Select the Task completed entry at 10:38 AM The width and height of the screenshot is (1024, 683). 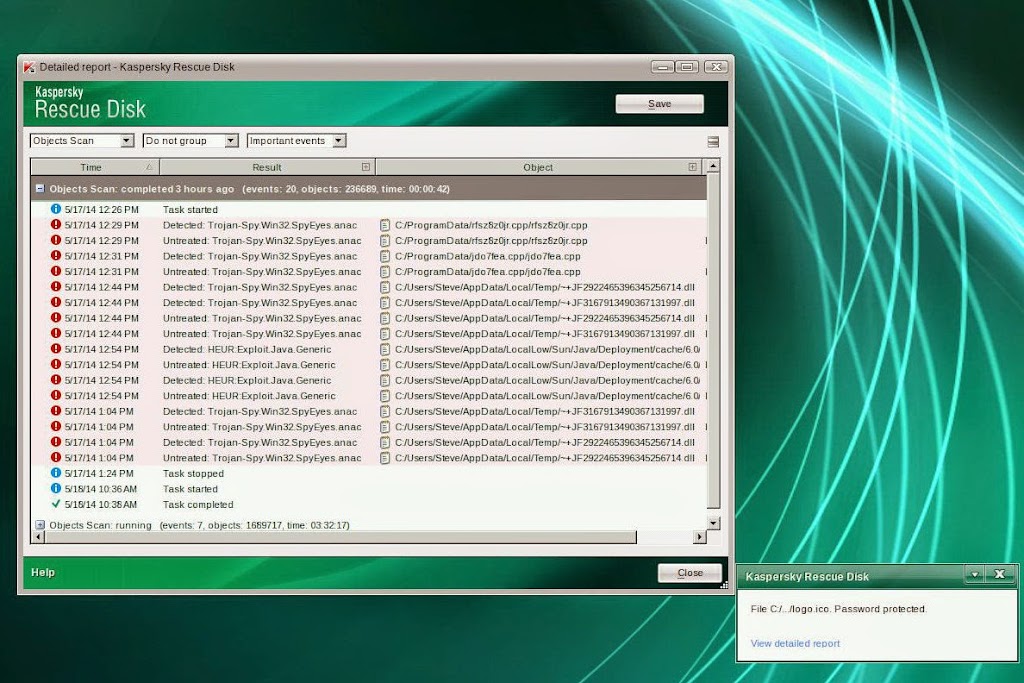[x=368, y=505]
